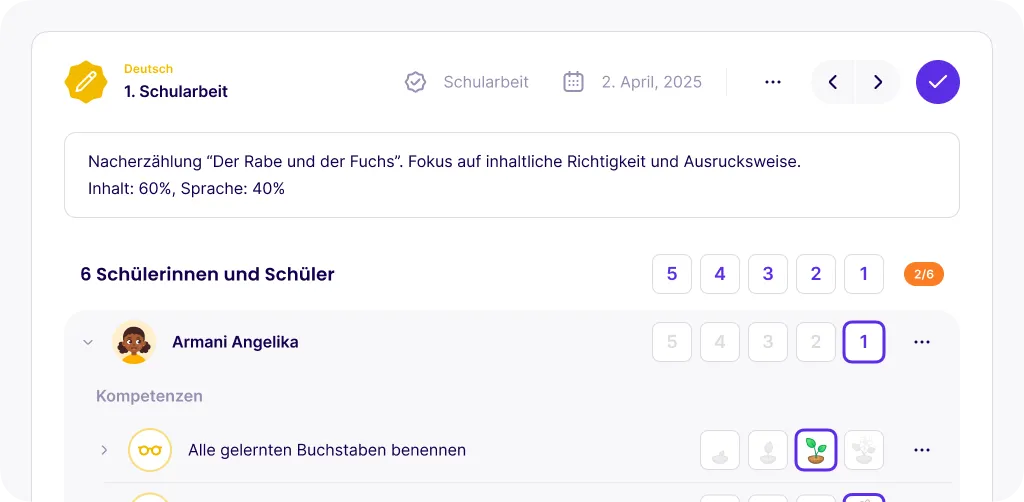Expand the 'Alle gelernten Buchstaben benennen' competency
The width and height of the screenshot is (1024, 502).
coord(104,450)
